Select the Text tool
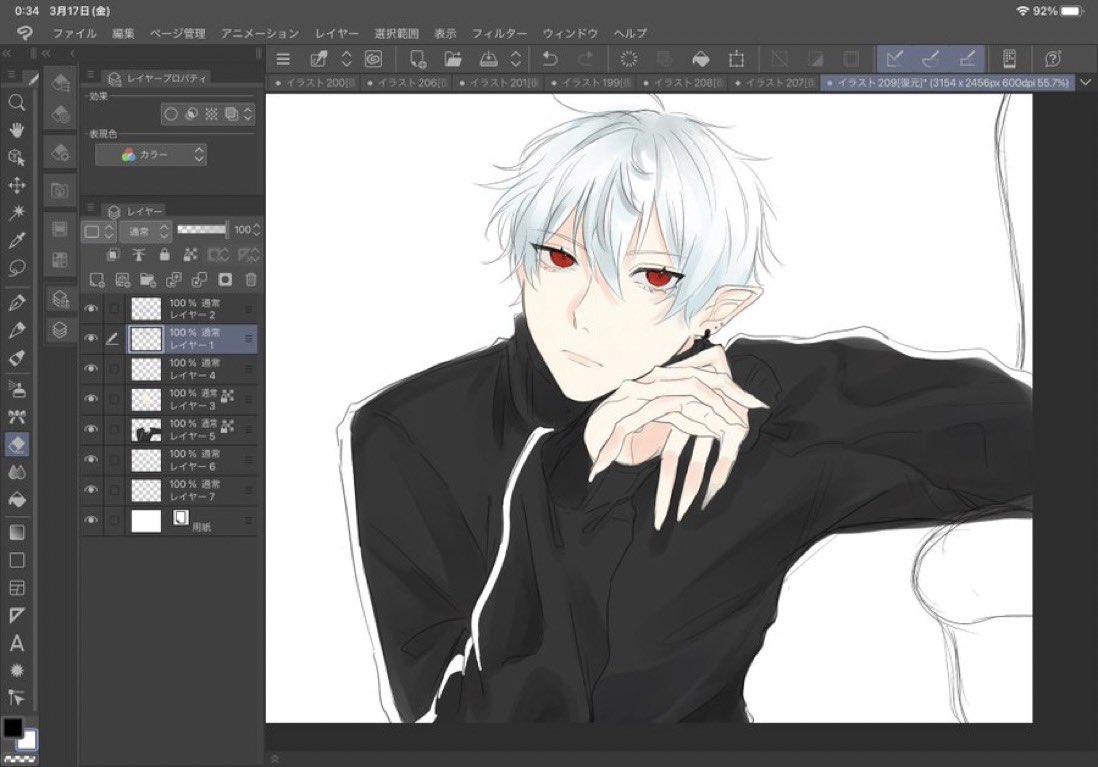Screen dimensions: 1098x767 point(17,643)
